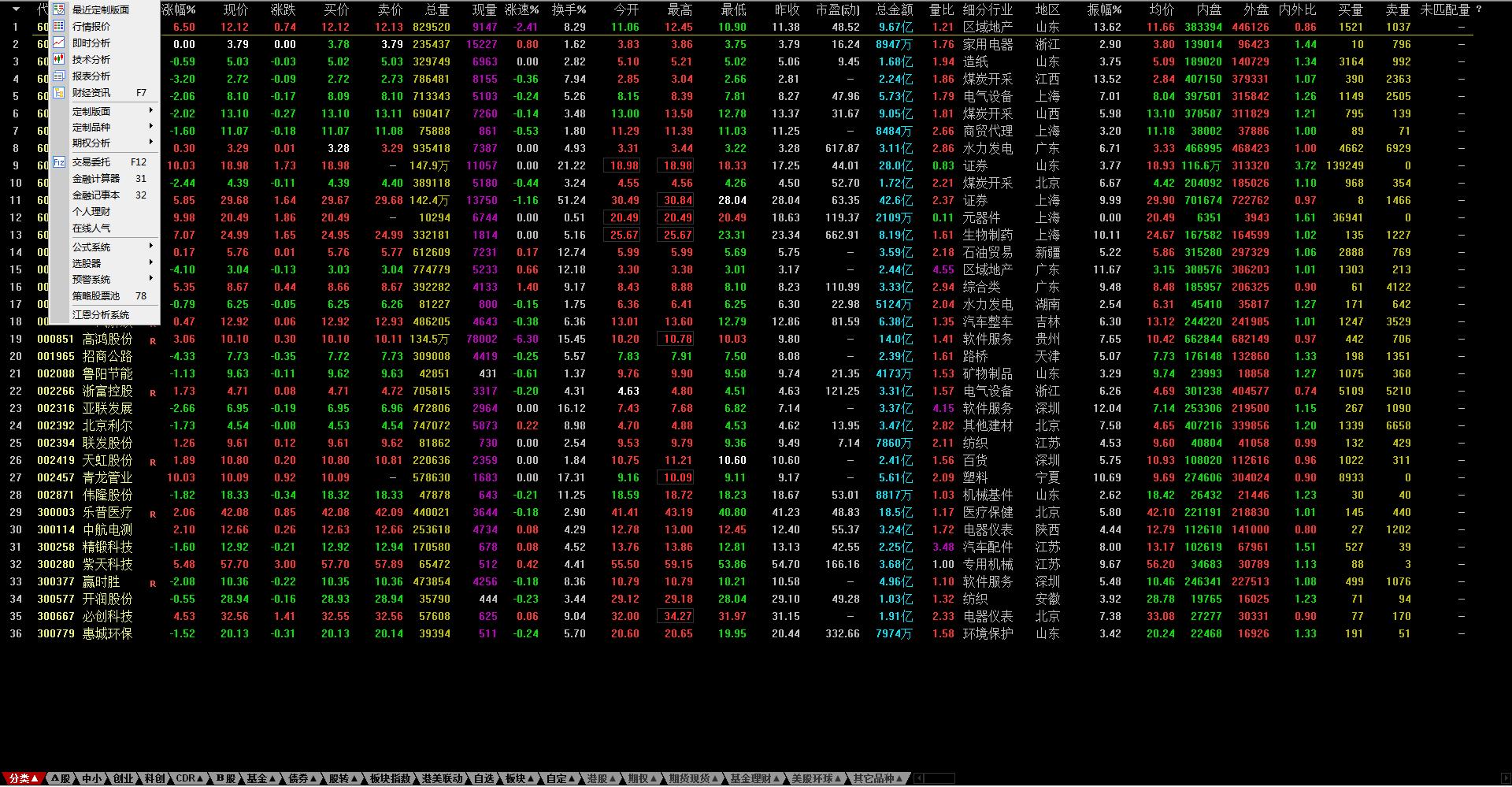Open the 科创 bottom tab
The height and width of the screenshot is (787, 1512).
[x=154, y=778]
